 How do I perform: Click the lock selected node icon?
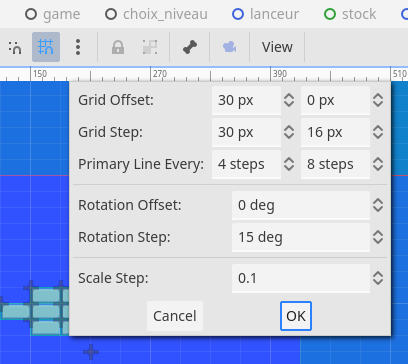click(118, 47)
